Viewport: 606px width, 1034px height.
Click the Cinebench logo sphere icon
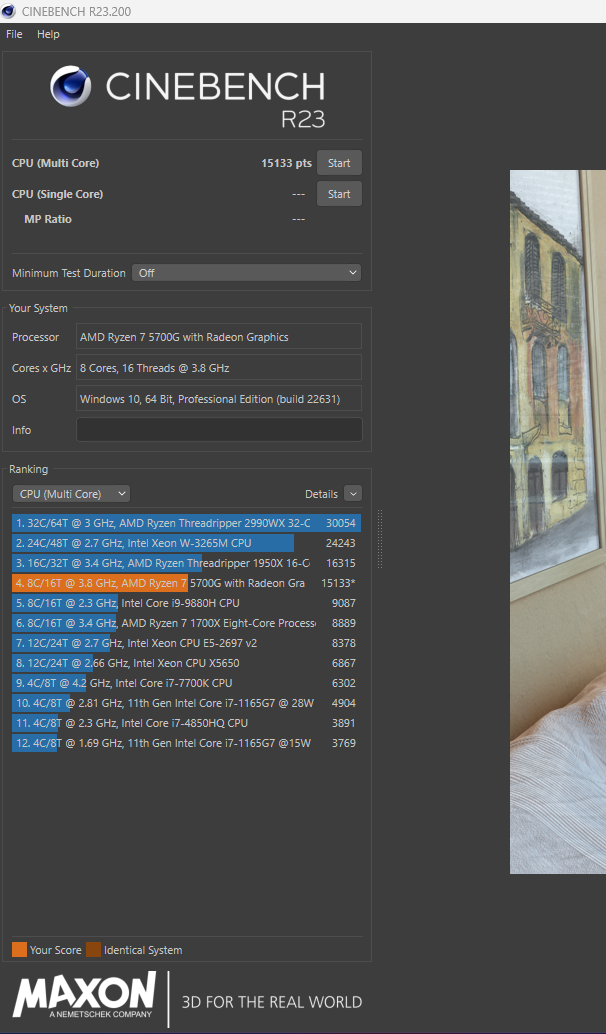[71, 86]
